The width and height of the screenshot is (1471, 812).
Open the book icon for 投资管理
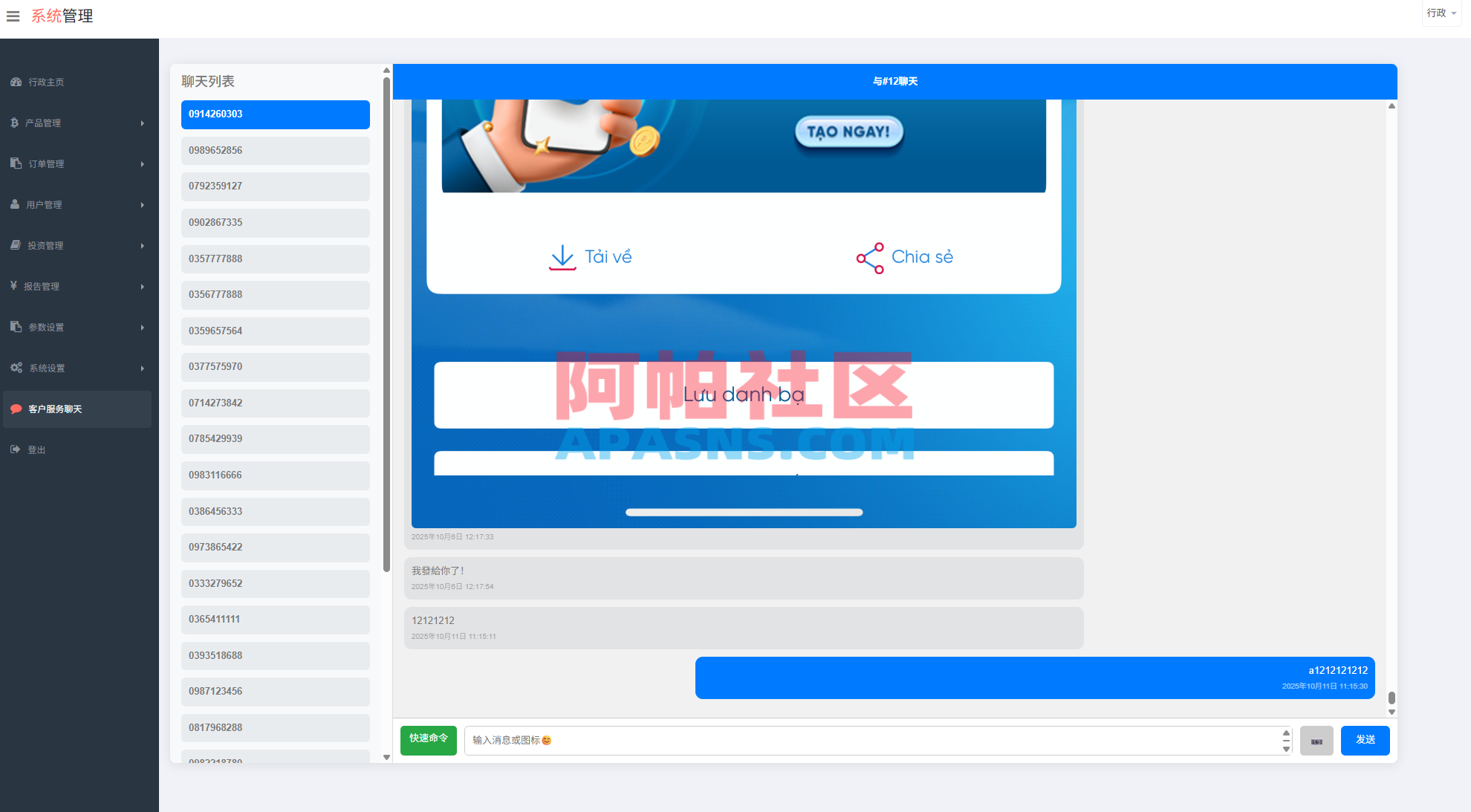tap(14, 245)
